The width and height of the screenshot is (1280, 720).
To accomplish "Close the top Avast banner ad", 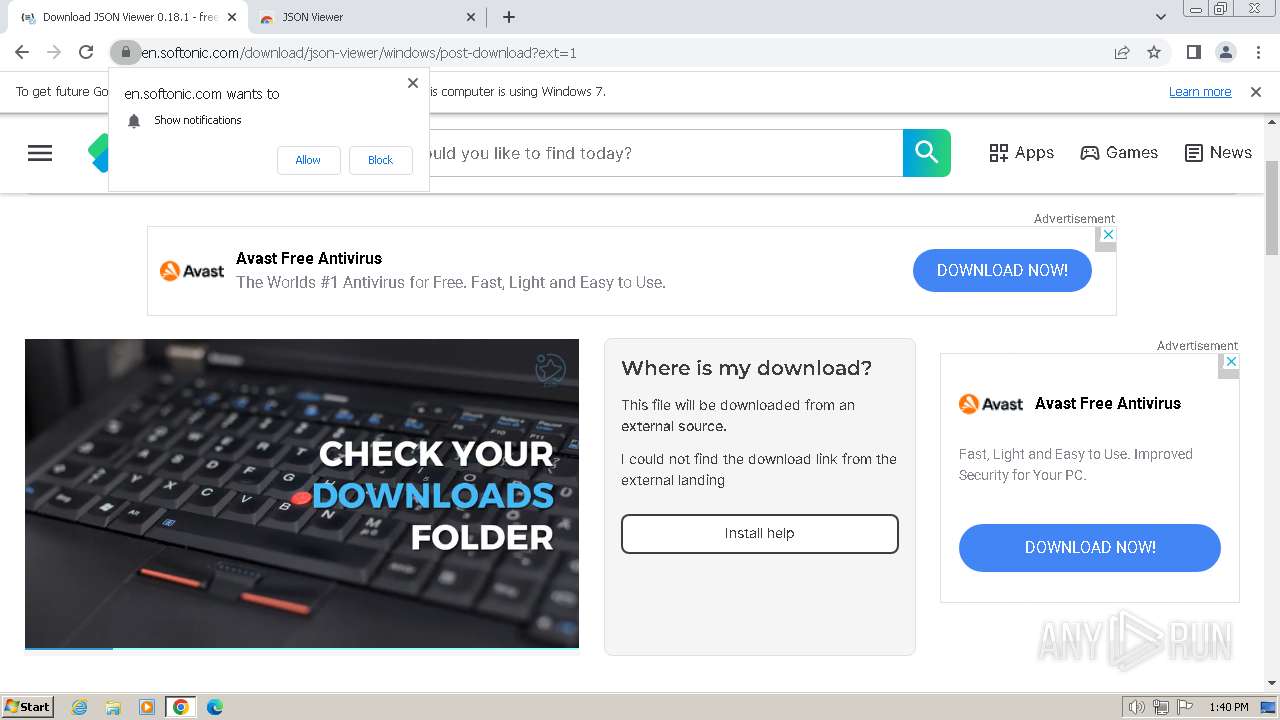I will (x=1107, y=233).
